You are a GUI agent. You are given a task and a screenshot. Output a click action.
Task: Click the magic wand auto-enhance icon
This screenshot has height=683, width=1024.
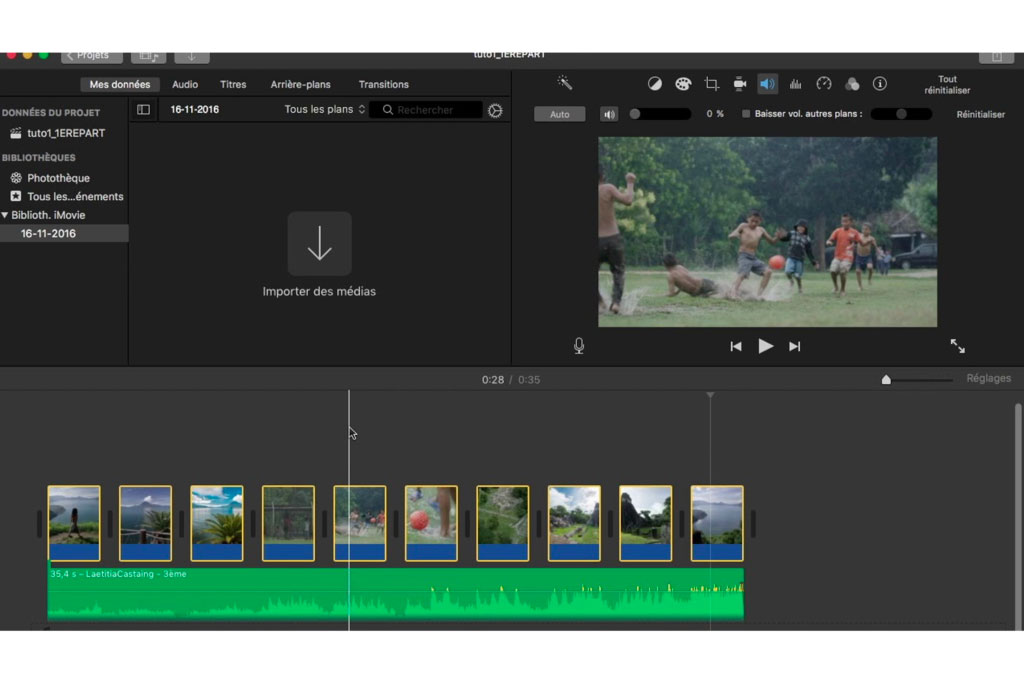(x=565, y=84)
